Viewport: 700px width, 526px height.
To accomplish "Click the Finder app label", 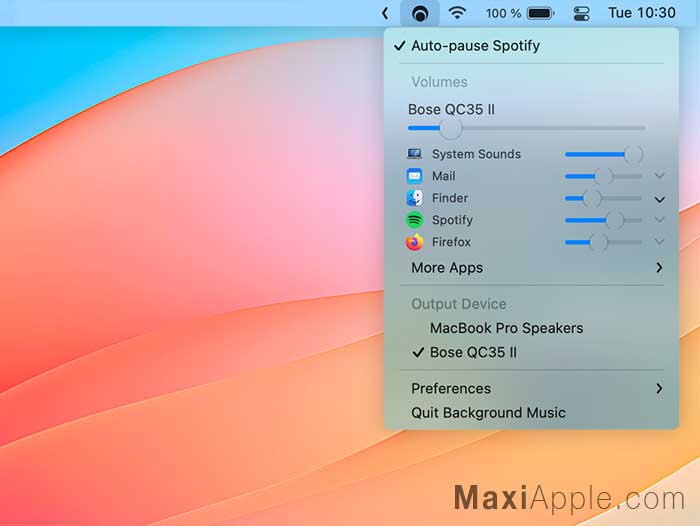I will (450, 198).
